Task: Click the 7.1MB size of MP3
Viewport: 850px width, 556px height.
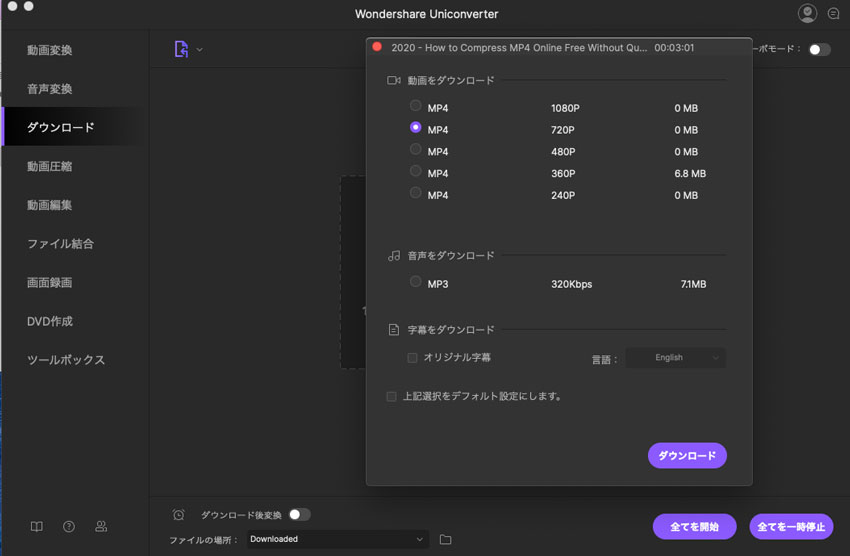Action: (693, 284)
